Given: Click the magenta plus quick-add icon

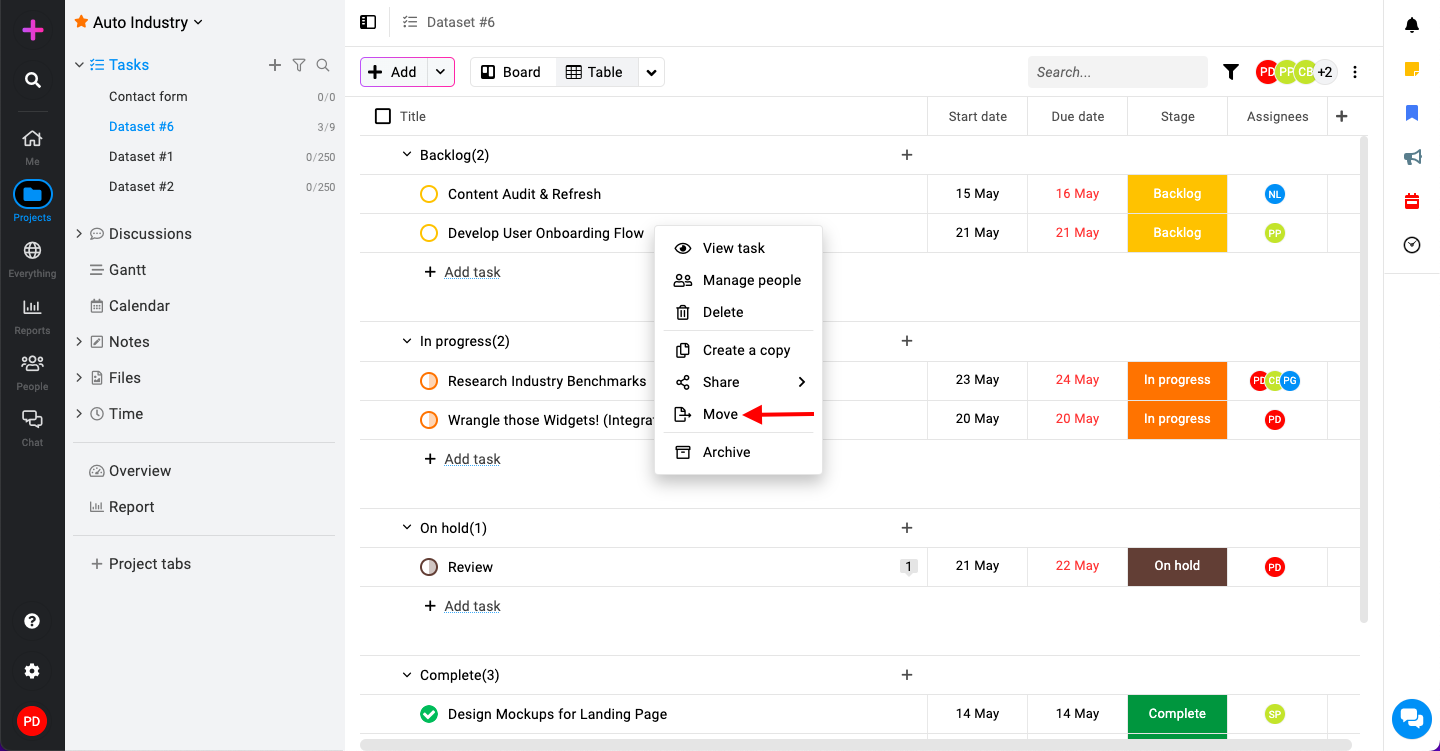Looking at the screenshot, I should tap(33, 30).
